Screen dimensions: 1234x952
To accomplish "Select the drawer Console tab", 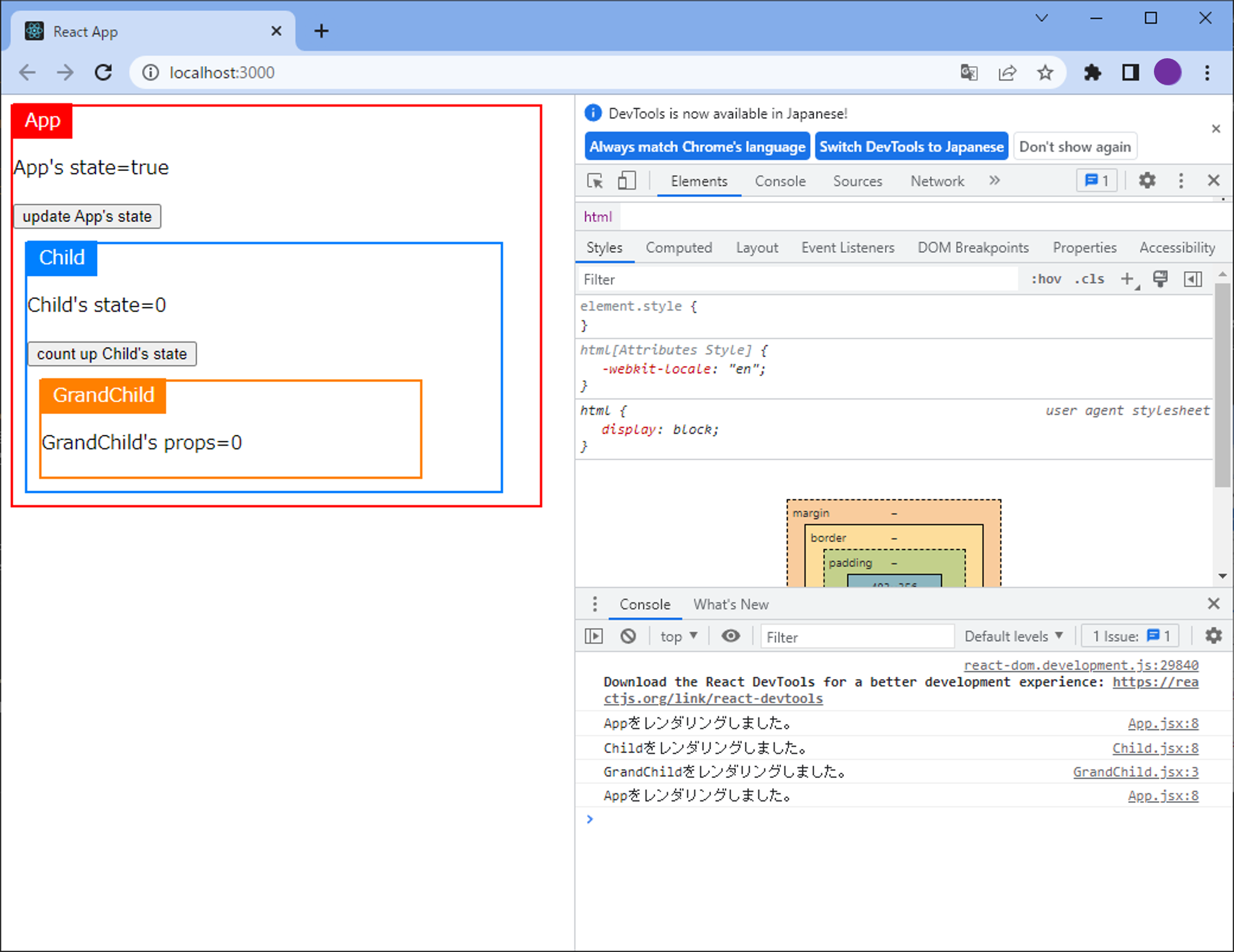I will click(x=644, y=605).
